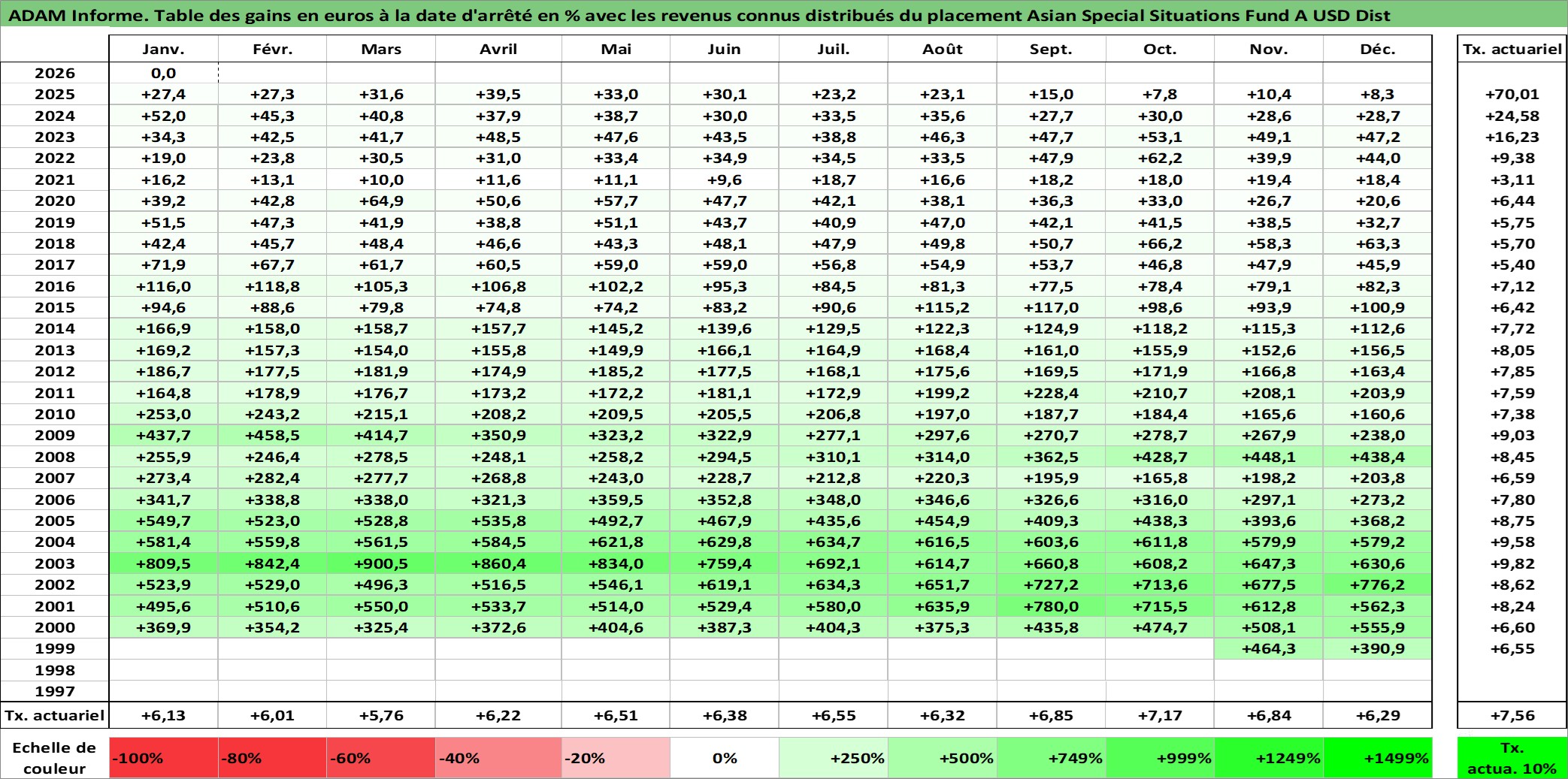Select the Echelle de couleur label

tap(55, 758)
